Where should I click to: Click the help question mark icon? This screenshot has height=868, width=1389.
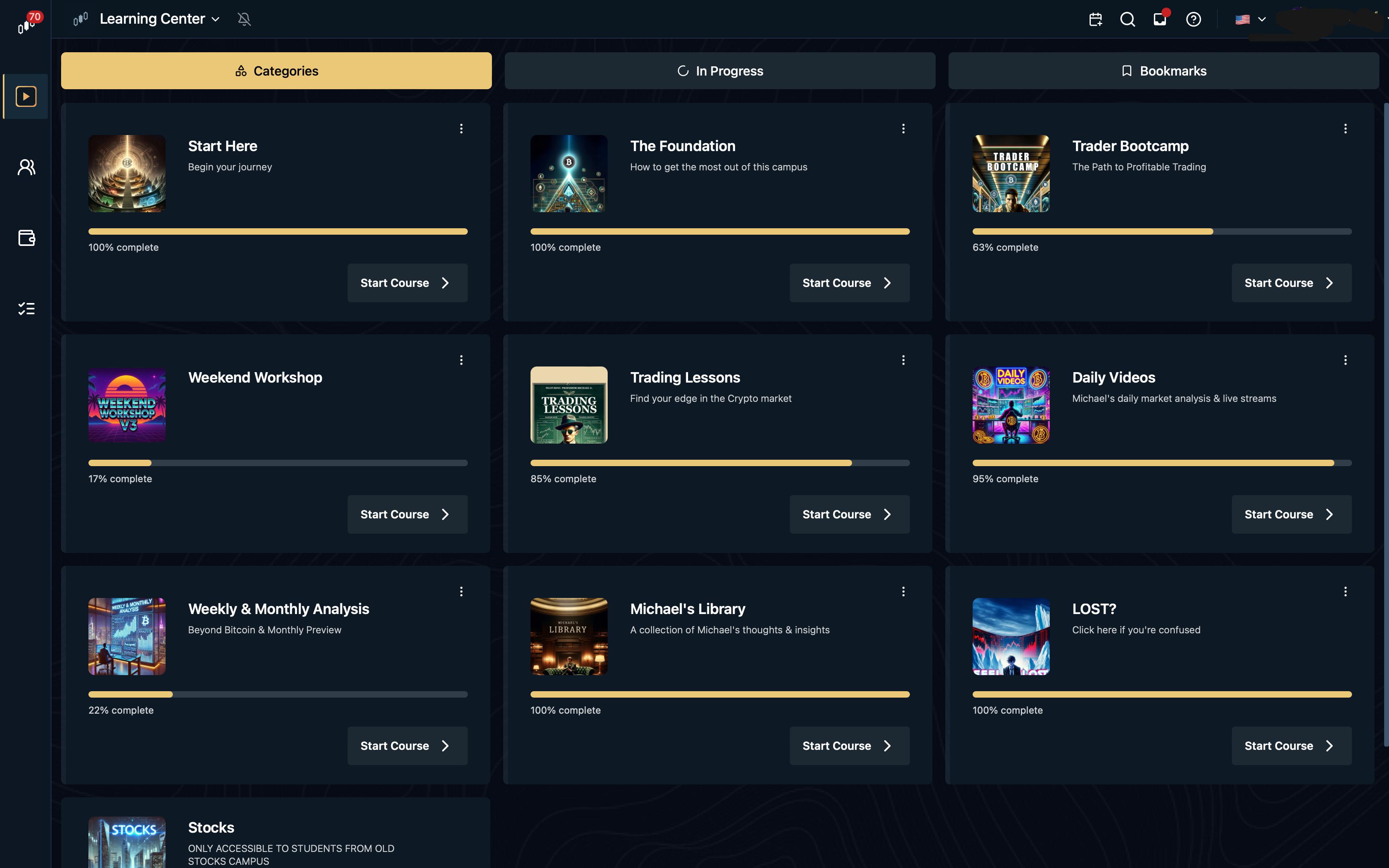(1193, 20)
